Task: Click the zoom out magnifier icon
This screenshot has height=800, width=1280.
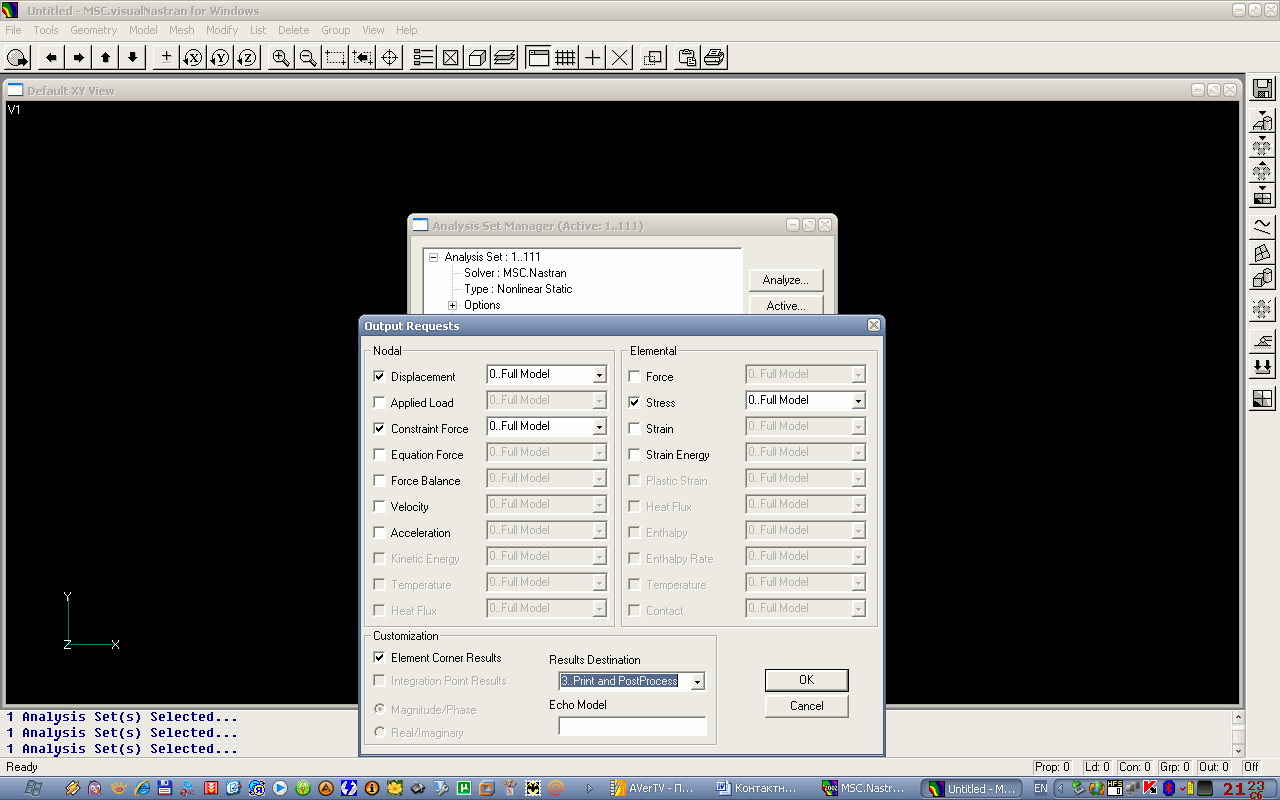Action: pos(308,58)
